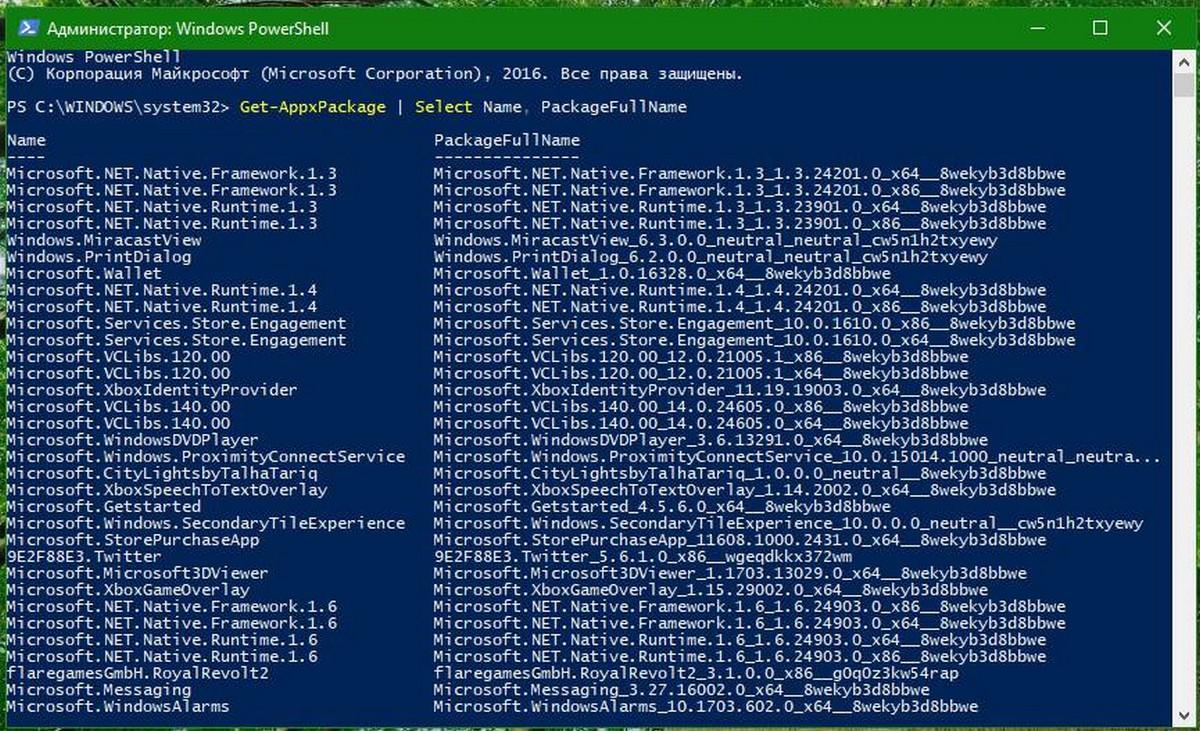Image resolution: width=1200 pixels, height=731 pixels.
Task: Click the Name column header
Action: tap(26, 141)
